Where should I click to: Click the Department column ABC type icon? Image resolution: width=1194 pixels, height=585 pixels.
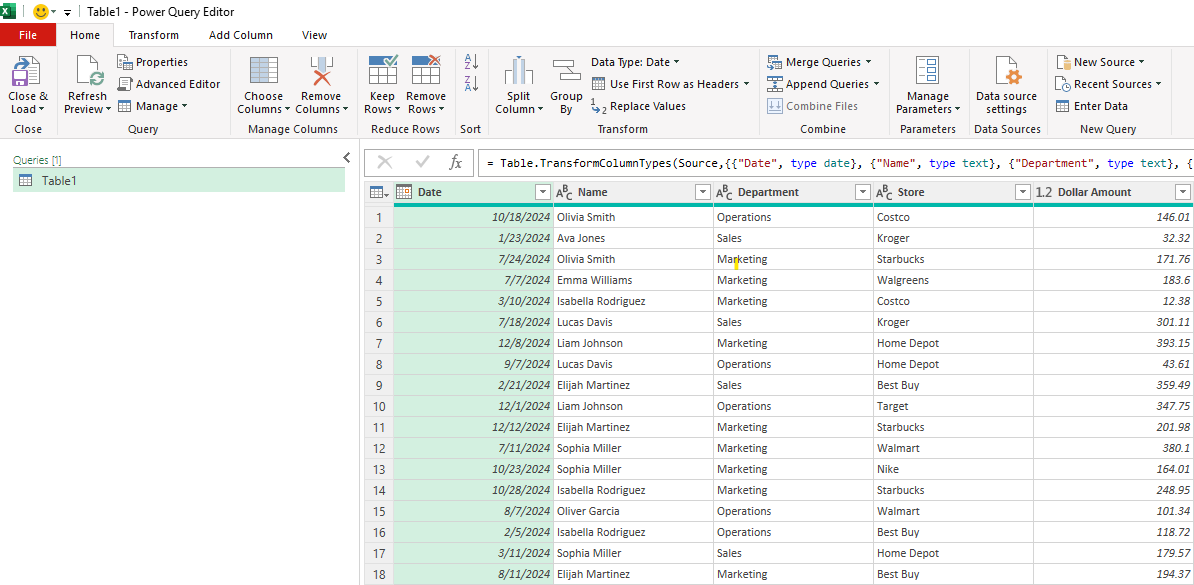pos(724,193)
